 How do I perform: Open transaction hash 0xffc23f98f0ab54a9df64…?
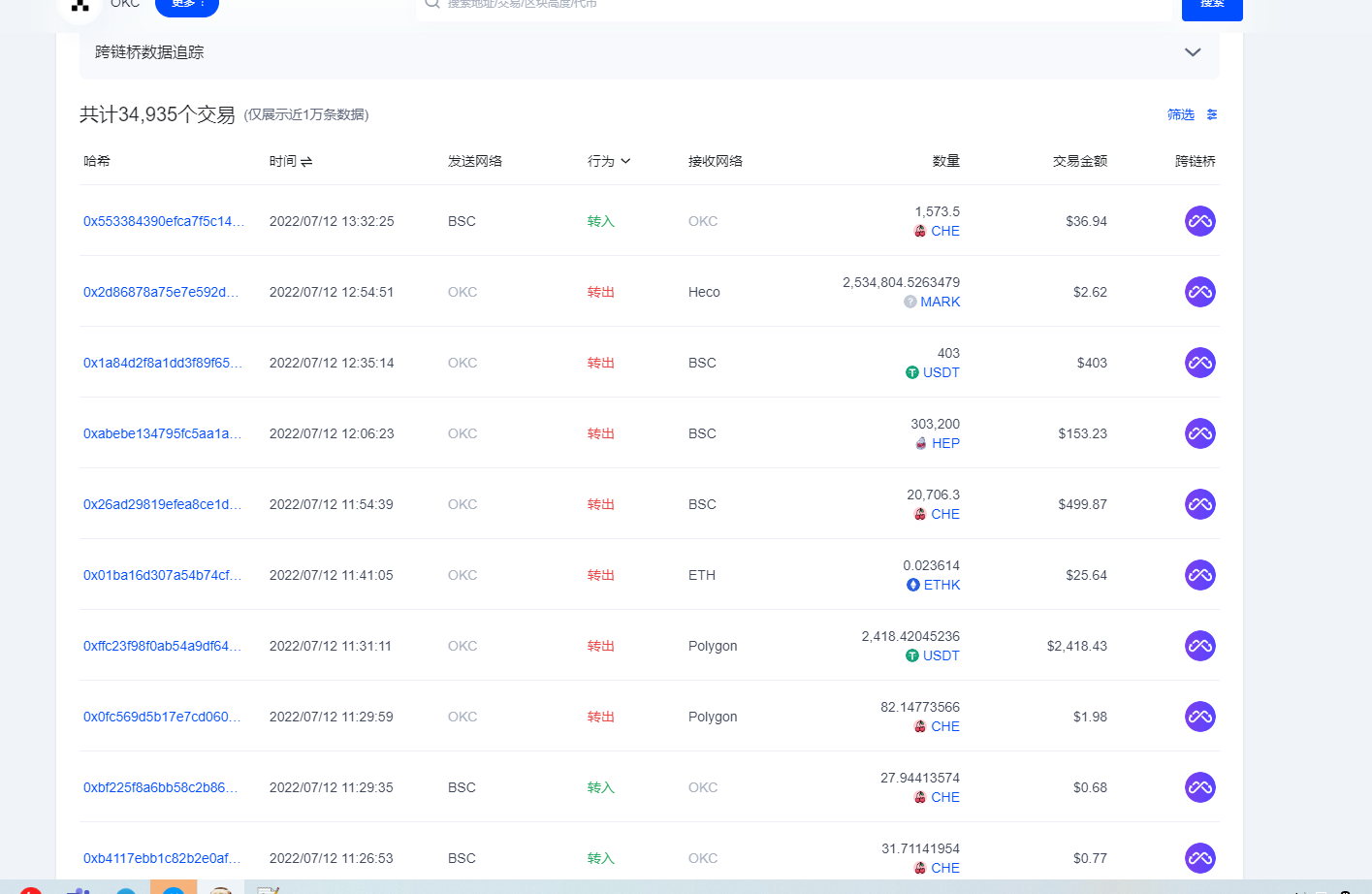(x=162, y=646)
